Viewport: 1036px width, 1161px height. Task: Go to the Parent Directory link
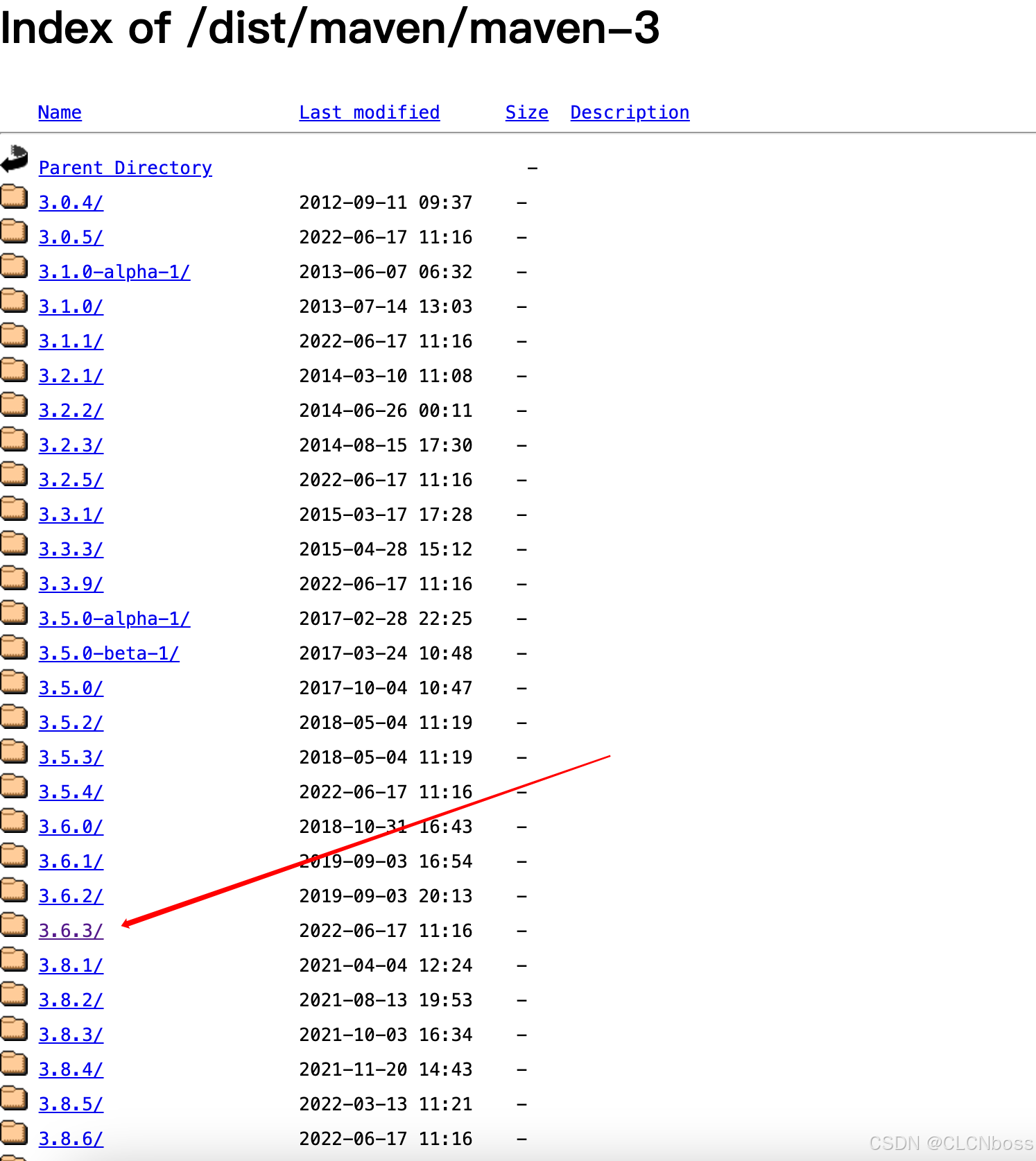click(126, 168)
